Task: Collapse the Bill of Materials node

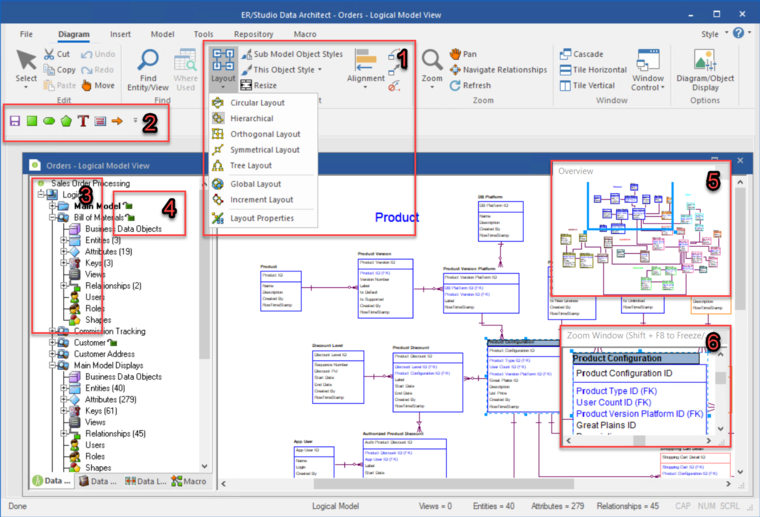Action: [x=51, y=216]
